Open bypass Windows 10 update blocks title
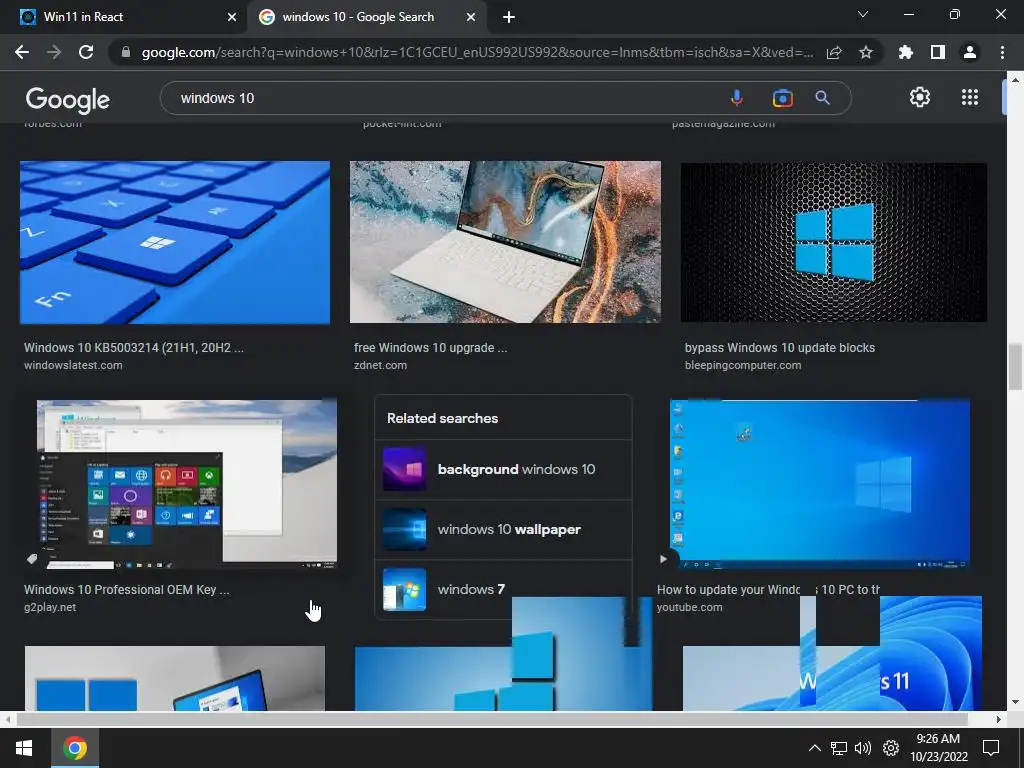The image size is (1024, 768). coord(780,347)
